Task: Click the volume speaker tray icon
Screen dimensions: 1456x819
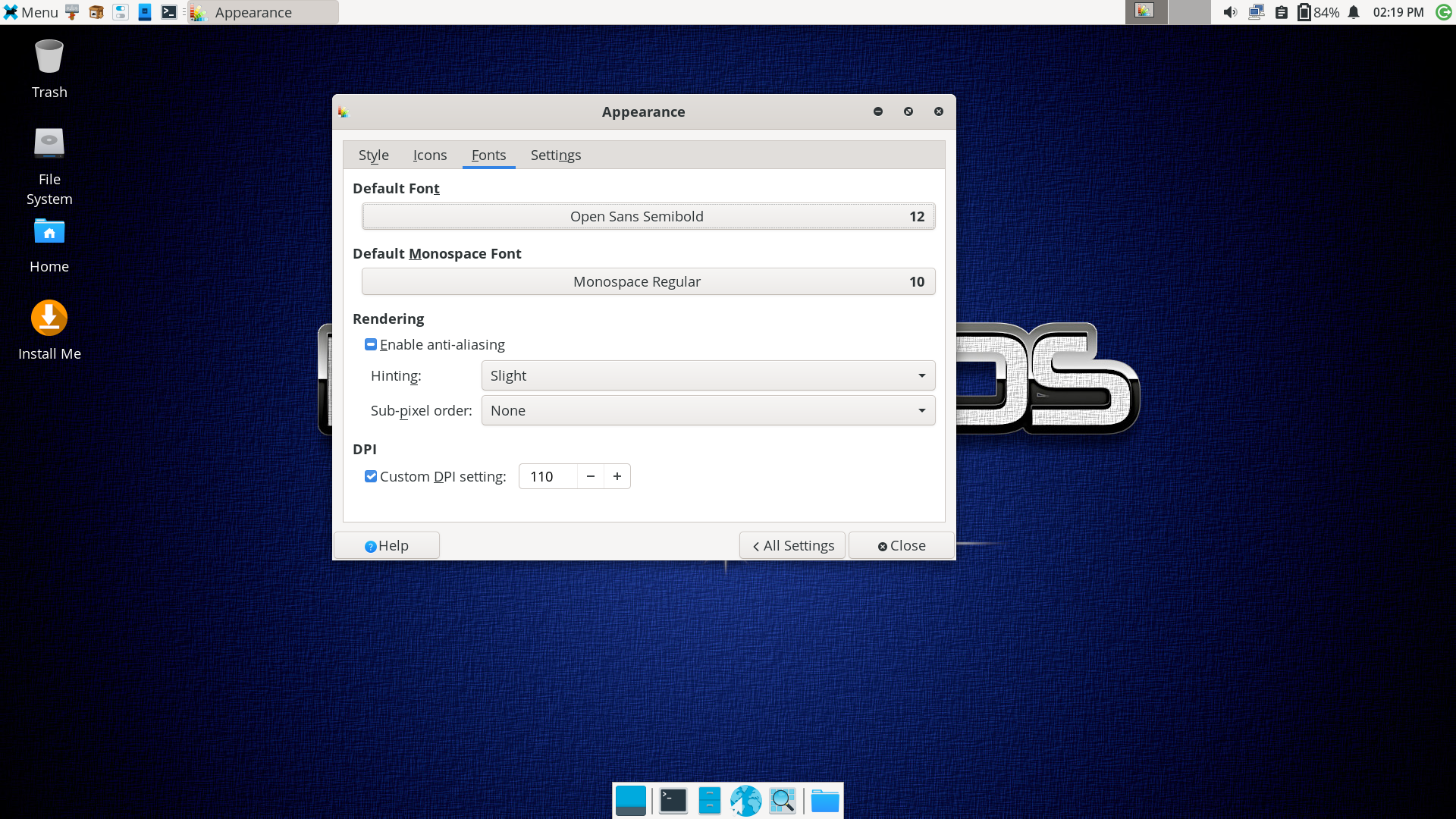Action: pos(1230,12)
